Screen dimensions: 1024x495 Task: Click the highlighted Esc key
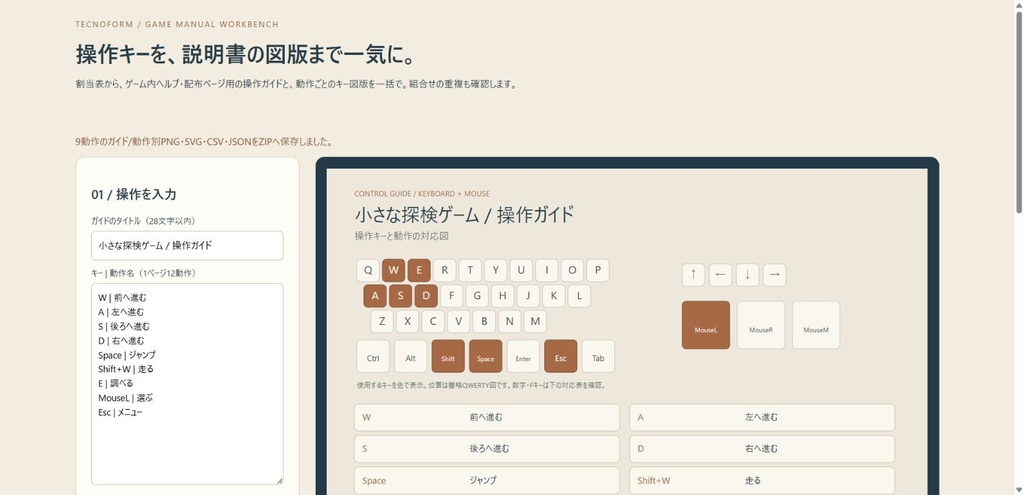[x=561, y=356]
